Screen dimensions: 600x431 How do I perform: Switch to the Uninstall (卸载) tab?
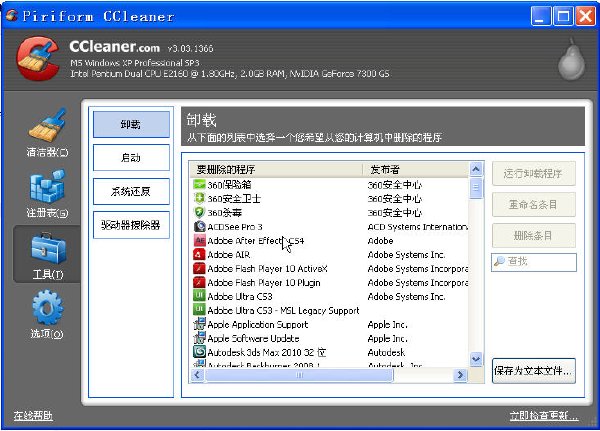coord(131,124)
